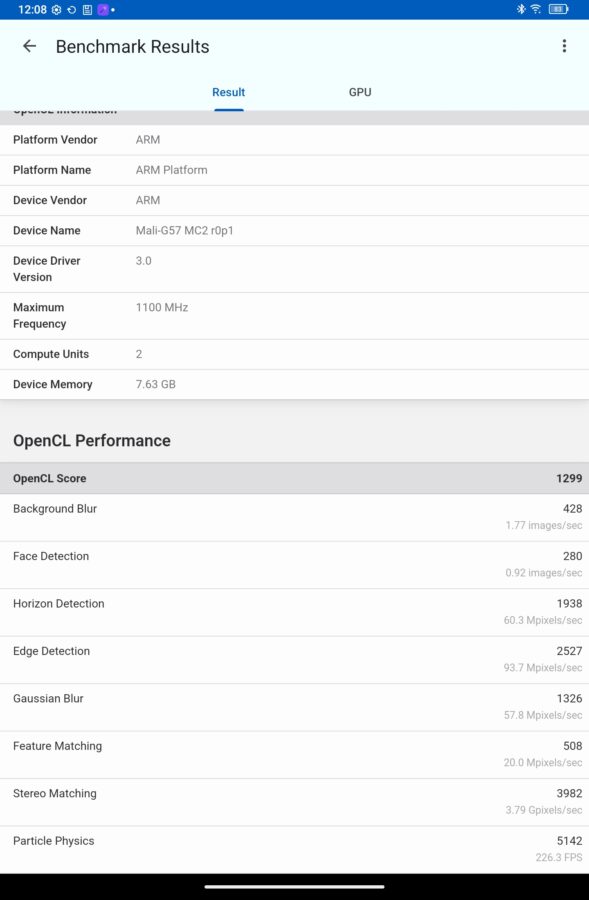Select the Result tab
The height and width of the screenshot is (900, 589).
click(228, 92)
